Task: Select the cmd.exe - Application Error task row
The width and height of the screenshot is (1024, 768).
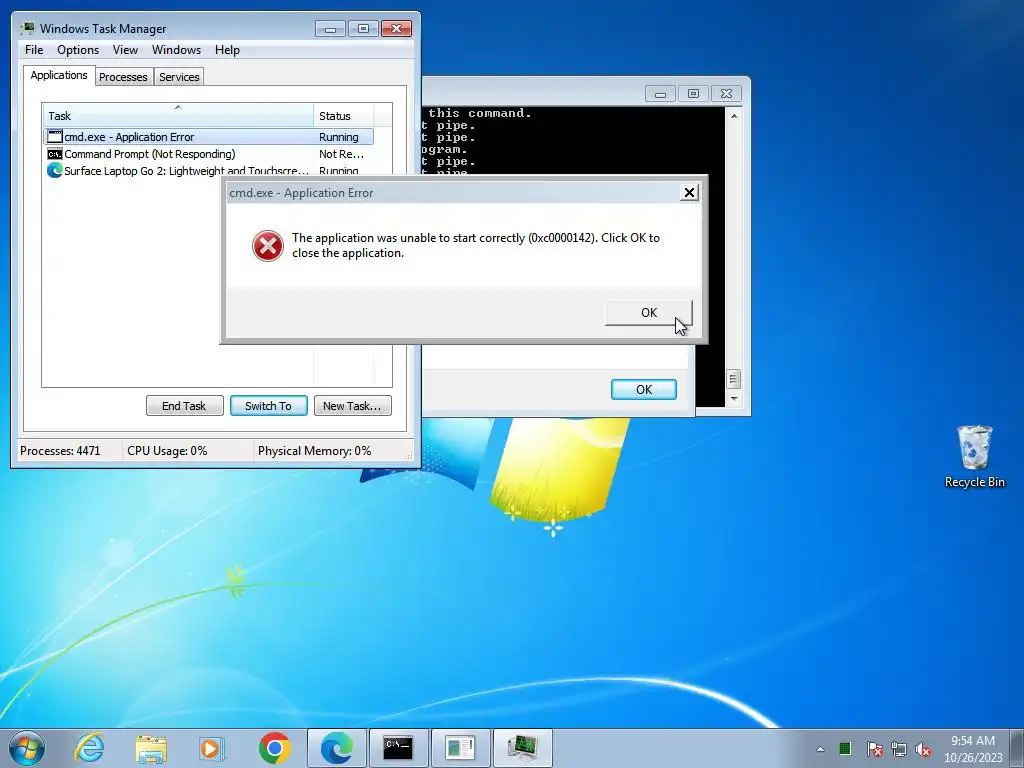Action: pos(208,136)
